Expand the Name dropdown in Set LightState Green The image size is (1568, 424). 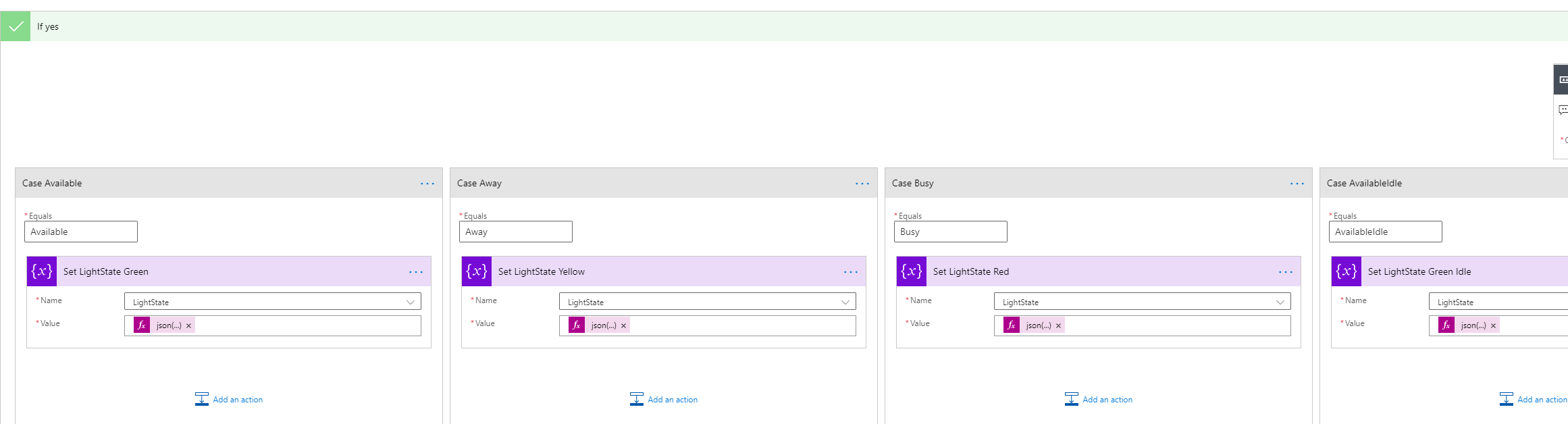point(410,302)
